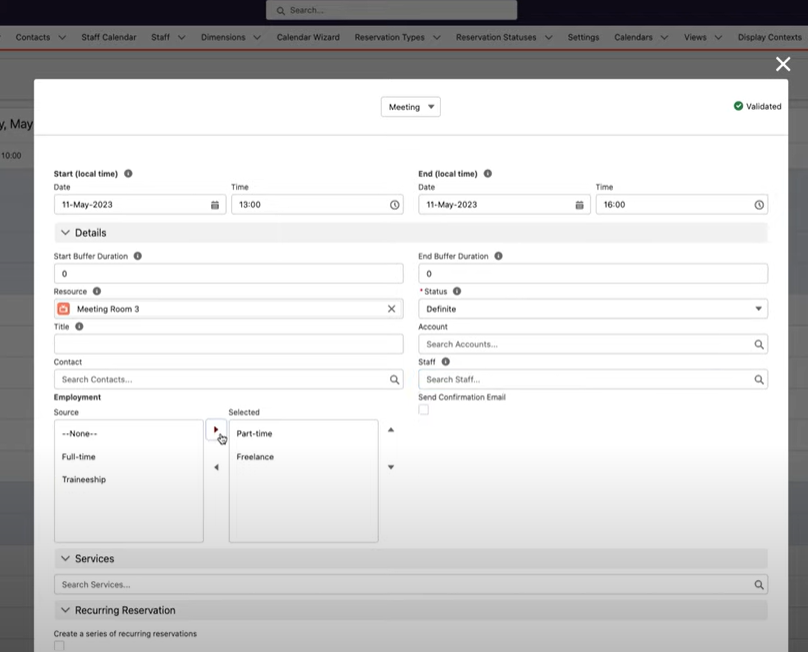The image size is (808, 652).
Task: Open the Staff tab in navigation bar
Action: point(160,37)
